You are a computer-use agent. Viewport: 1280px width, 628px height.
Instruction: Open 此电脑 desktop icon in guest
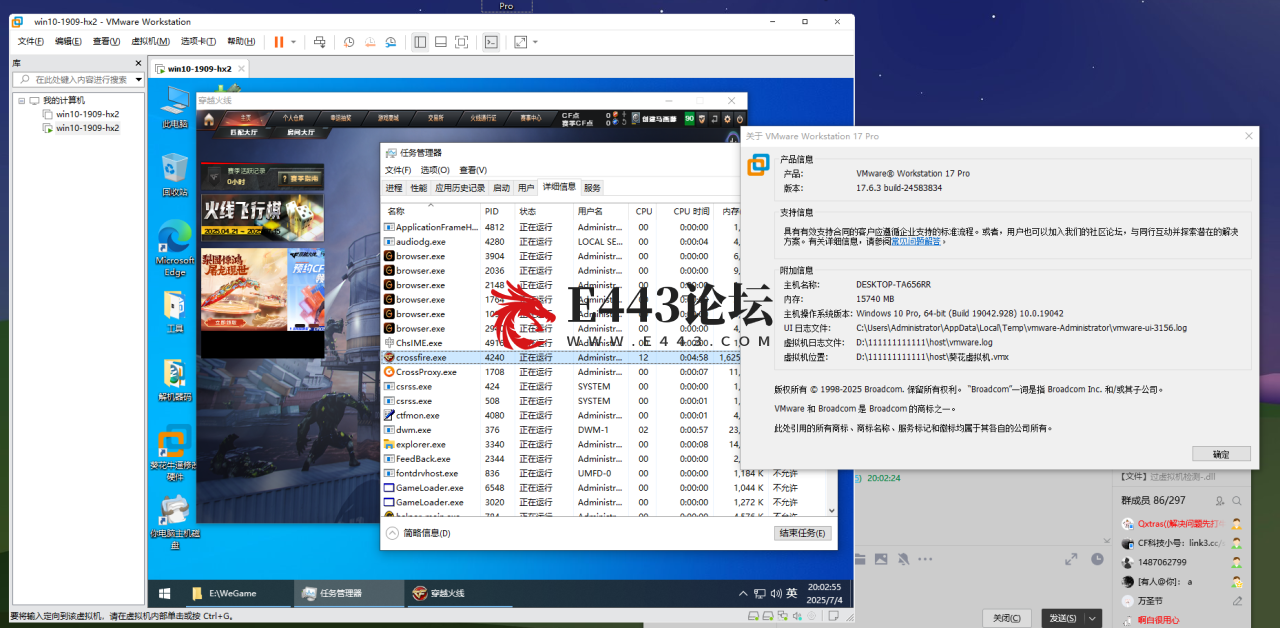tap(175, 107)
